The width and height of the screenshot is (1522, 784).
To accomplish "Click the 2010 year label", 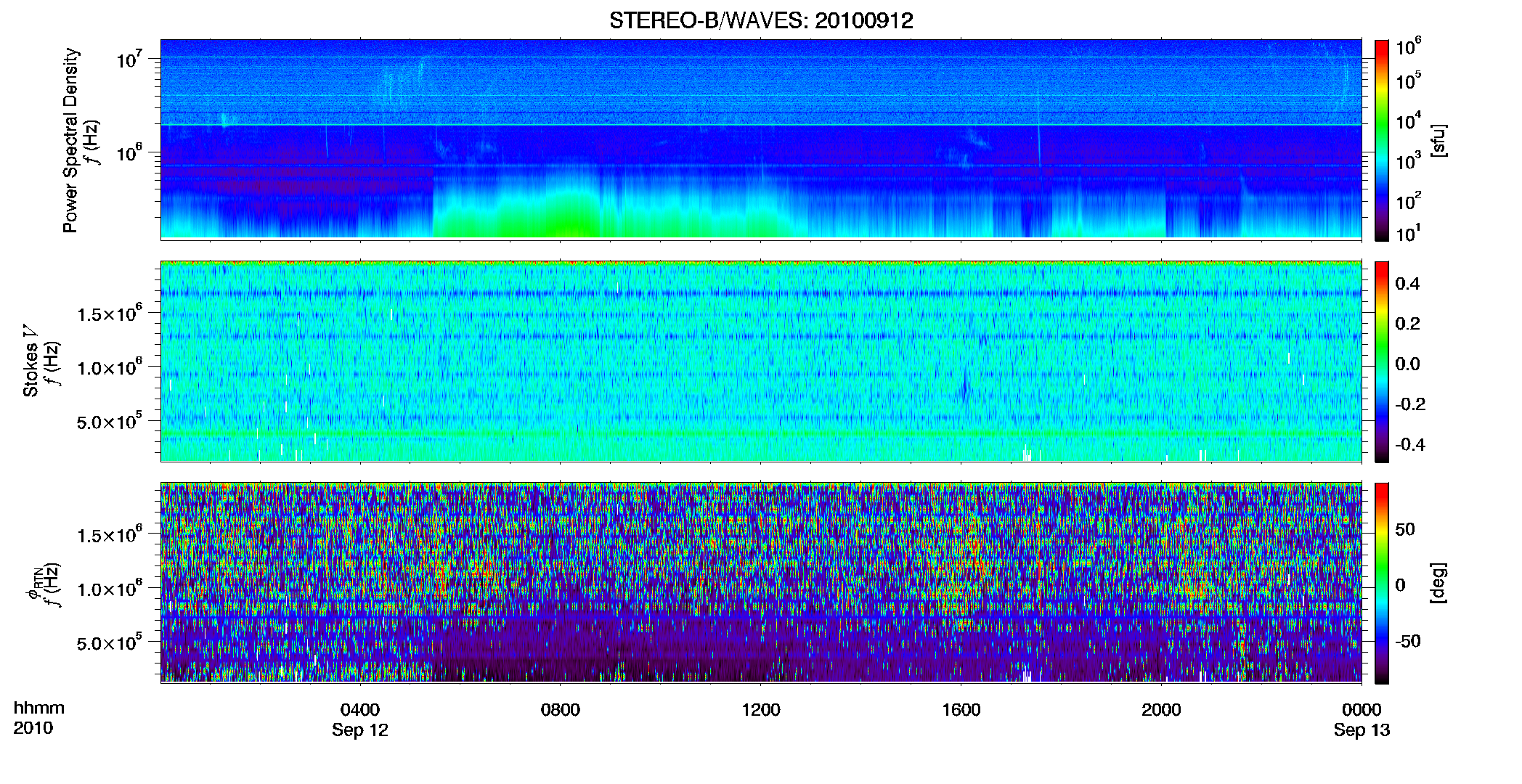I will (33, 728).
